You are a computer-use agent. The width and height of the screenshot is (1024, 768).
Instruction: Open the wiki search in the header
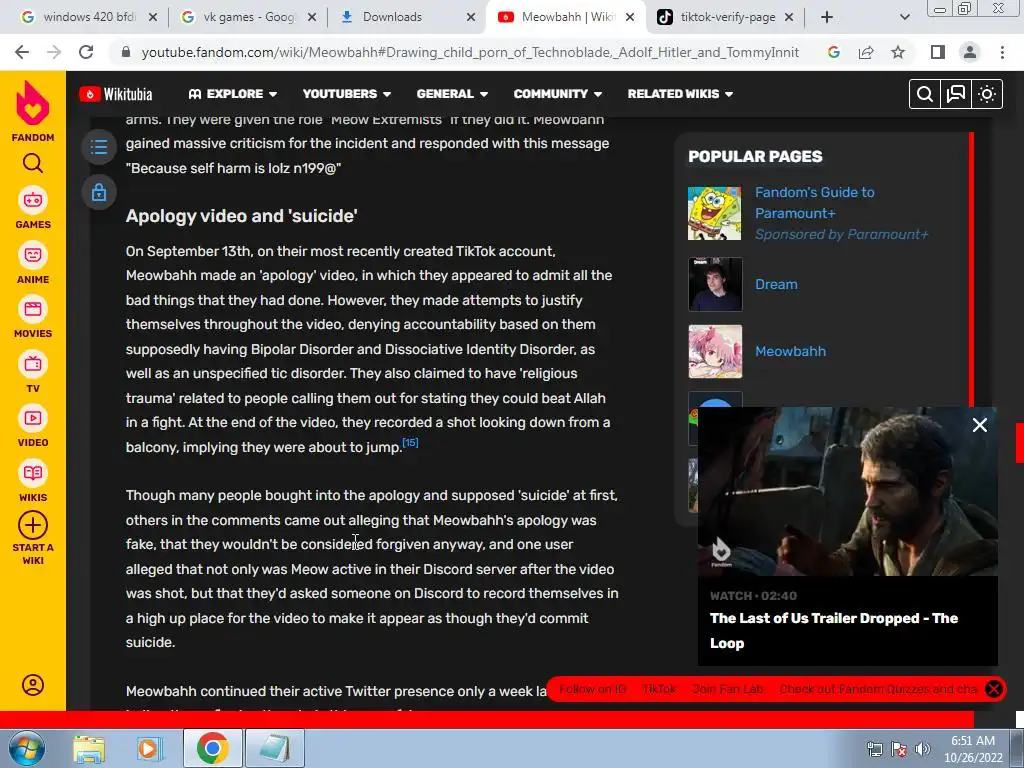[925, 95]
